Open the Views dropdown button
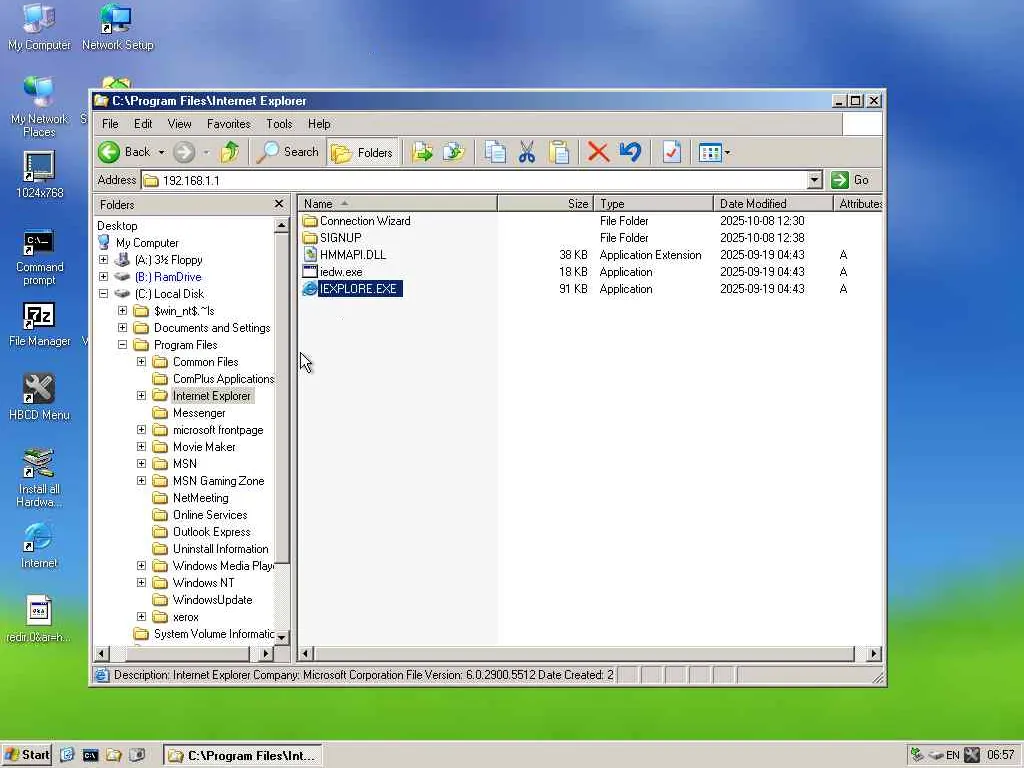Image resolution: width=1024 pixels, height=768 pixels. pyautogui.click(x=714, y=152)
